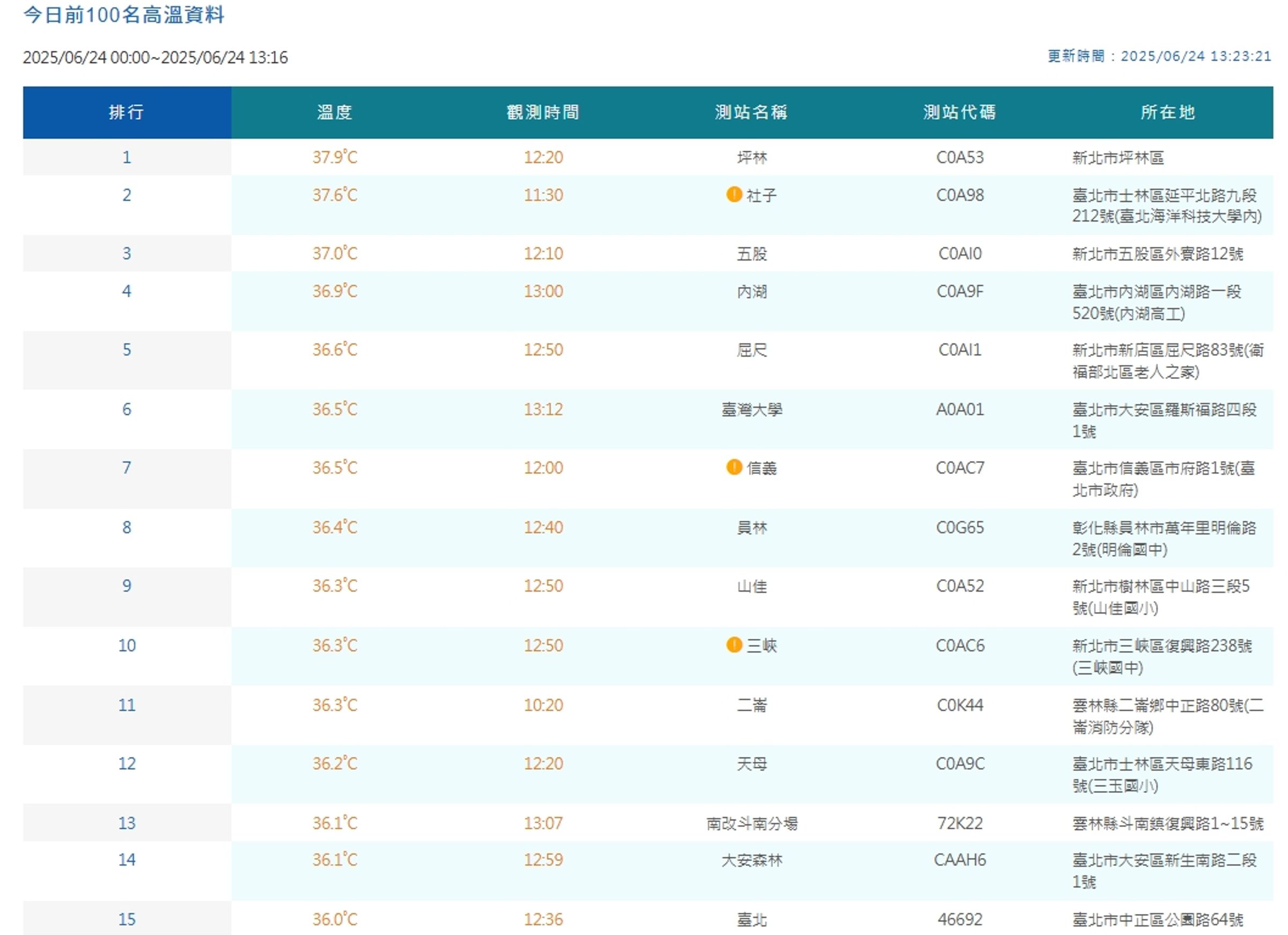
Task: Select station name 山佳
Action: [752, 586]
